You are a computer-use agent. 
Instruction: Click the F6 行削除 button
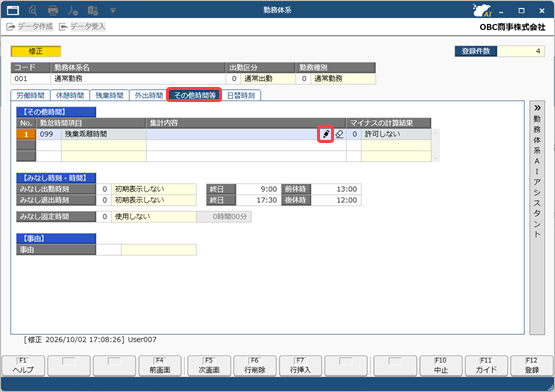coord(255,365)
